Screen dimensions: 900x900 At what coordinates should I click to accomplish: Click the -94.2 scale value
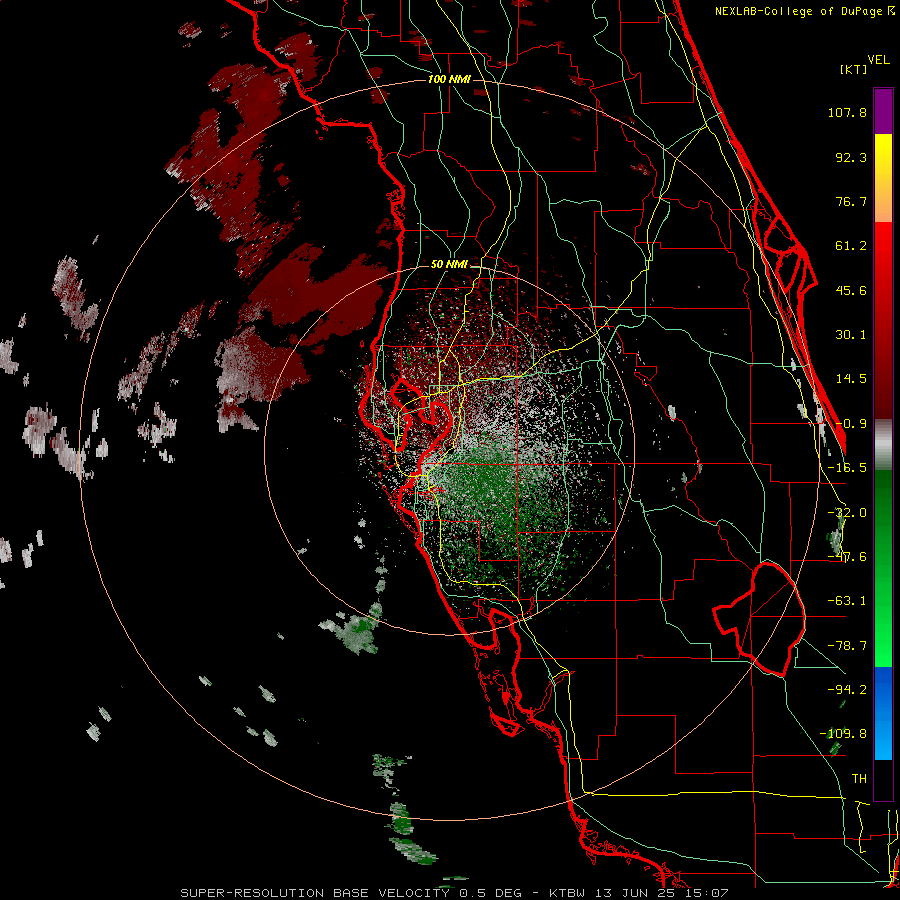coord(847,689)
